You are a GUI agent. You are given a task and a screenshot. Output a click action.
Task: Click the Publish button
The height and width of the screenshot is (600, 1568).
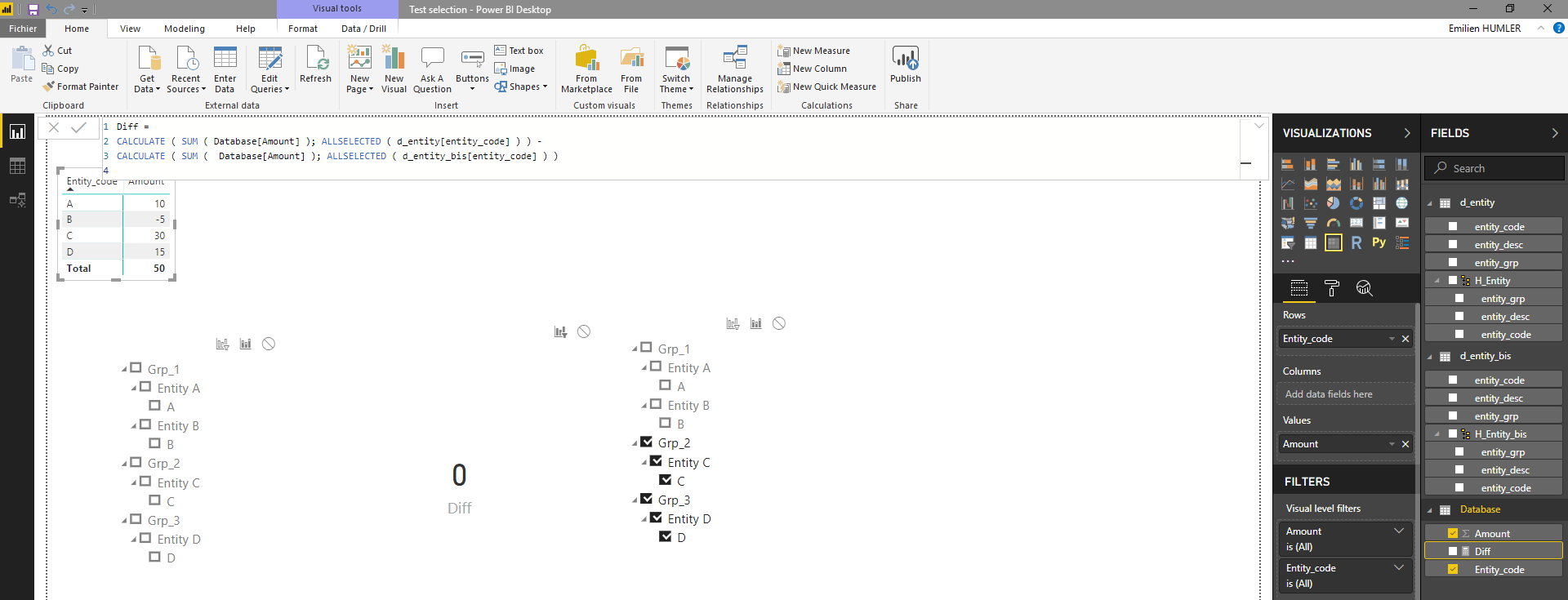point(906,65)
